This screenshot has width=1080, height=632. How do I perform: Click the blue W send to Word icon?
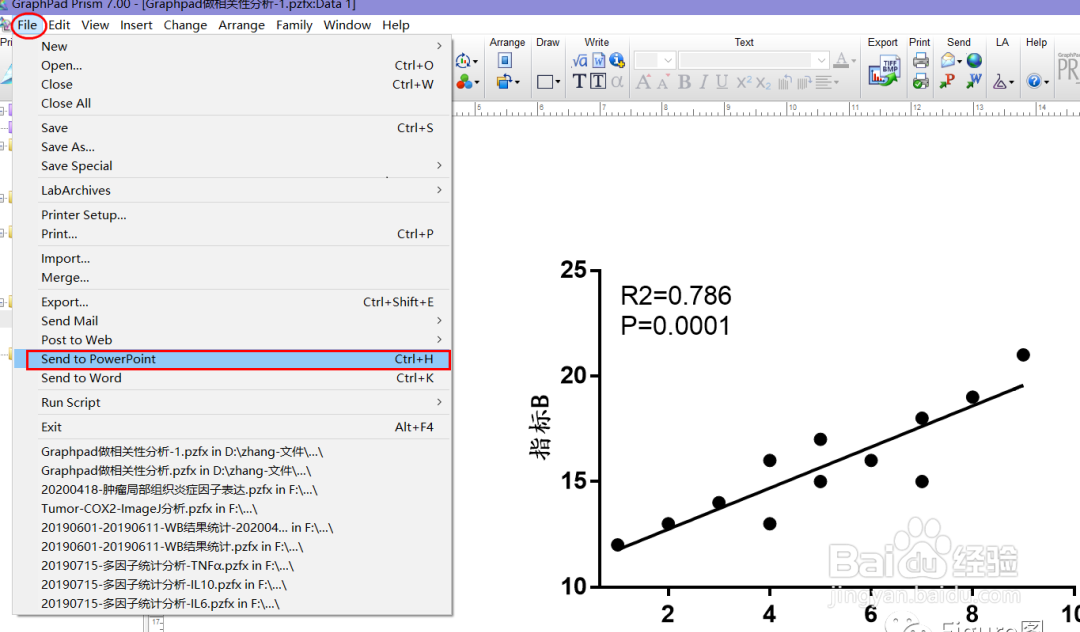pos(974,82)
